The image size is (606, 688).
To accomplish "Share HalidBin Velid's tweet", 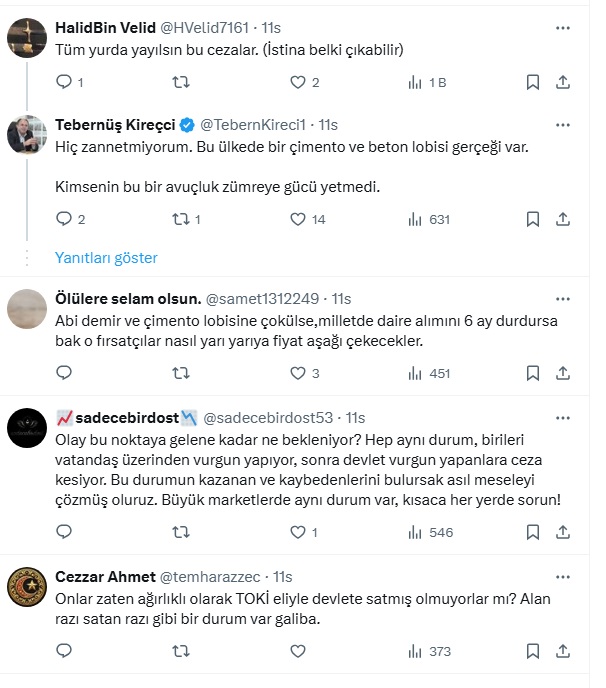I will click(563, 83).
